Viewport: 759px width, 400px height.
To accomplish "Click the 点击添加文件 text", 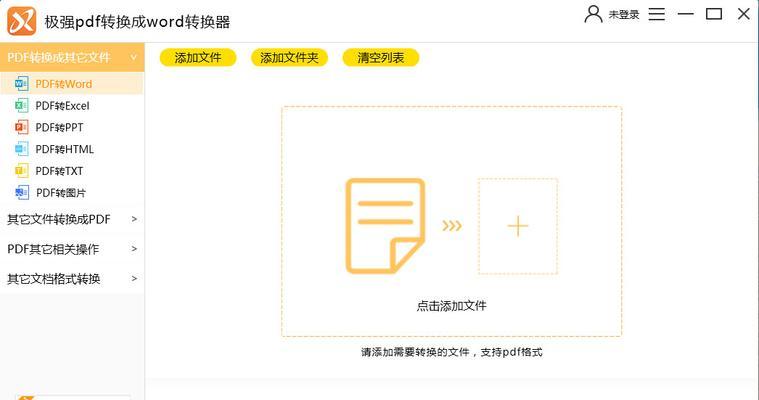I will pyautogui.click(x=452, y=306).
